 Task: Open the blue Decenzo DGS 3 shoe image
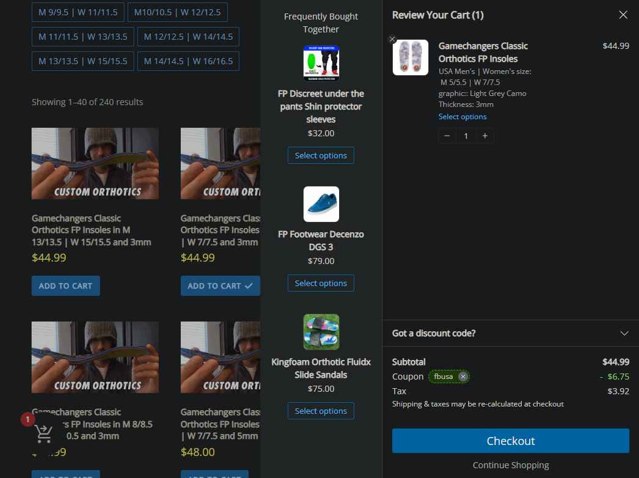click(321, 204)
